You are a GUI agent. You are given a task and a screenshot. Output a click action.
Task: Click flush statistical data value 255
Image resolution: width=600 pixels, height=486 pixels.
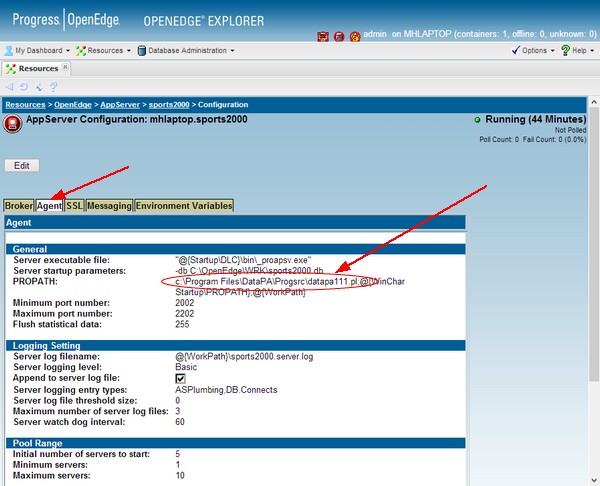click(x=182, y=325)
